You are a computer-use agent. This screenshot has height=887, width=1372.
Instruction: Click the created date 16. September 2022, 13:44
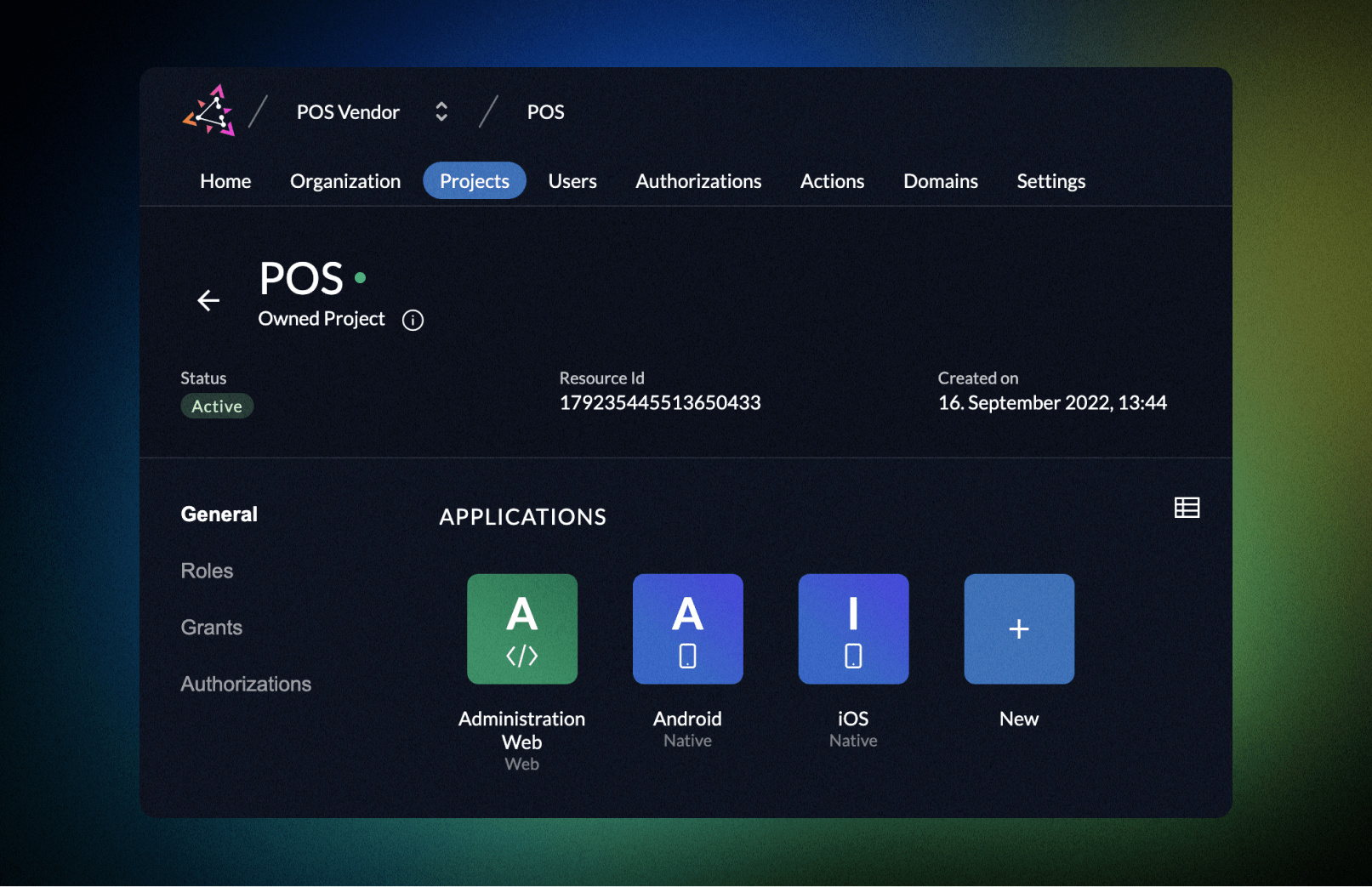[x=1052, y=403]
